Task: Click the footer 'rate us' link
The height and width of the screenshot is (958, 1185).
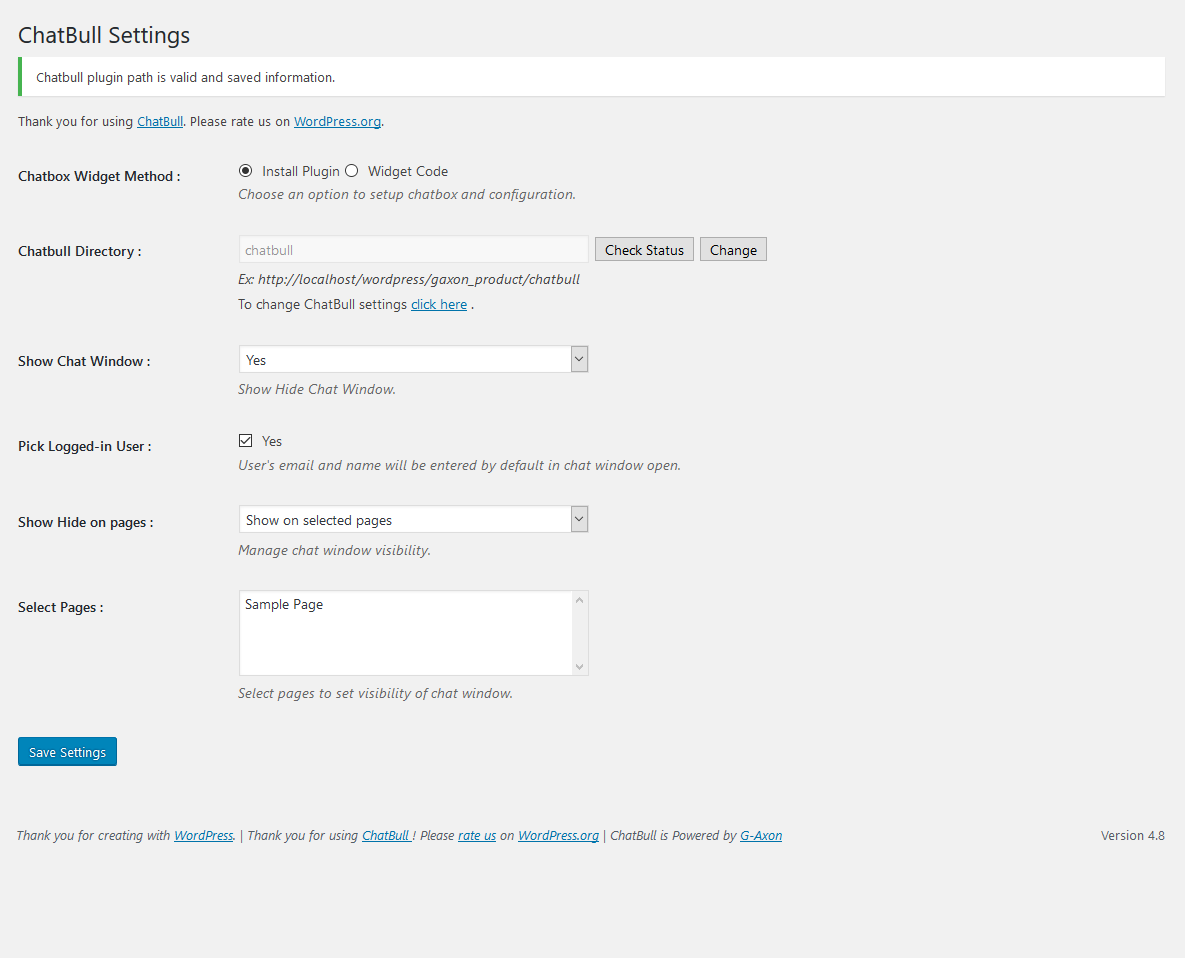Action: [477, 836]
